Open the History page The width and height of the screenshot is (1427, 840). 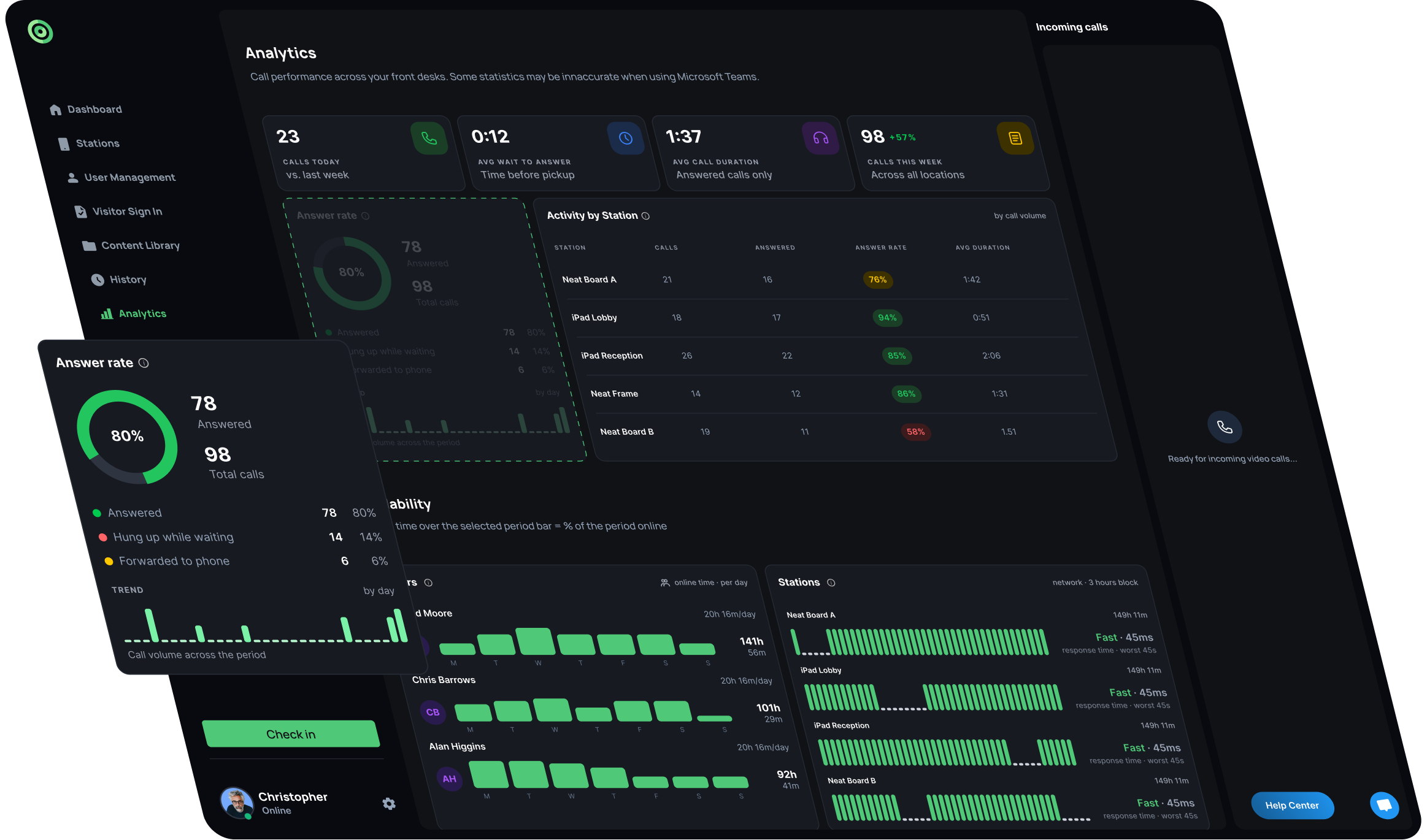pyautogui.click(x=119, y=280)
